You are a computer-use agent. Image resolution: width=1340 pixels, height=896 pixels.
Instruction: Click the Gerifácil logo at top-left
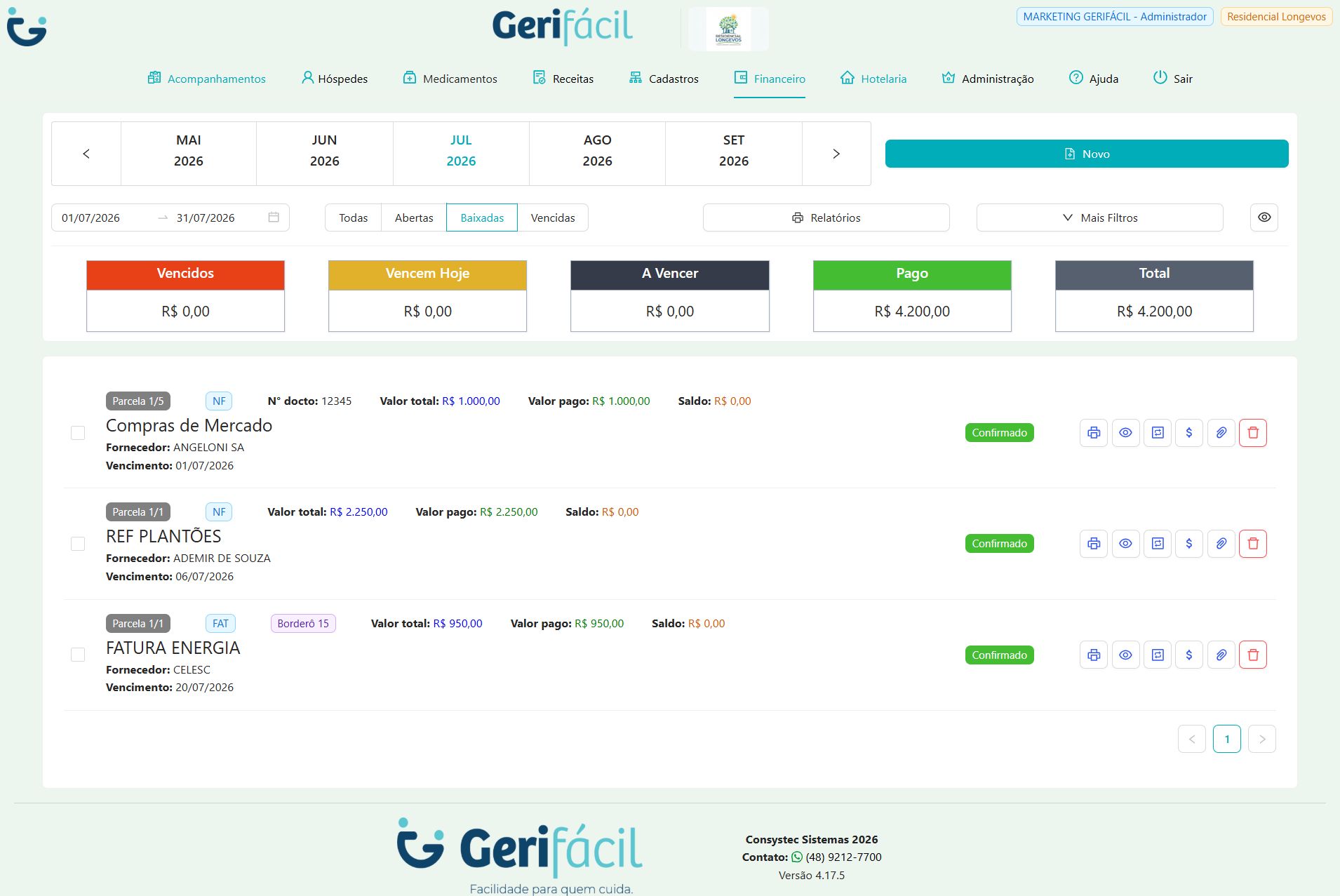(x=27, y=27)
